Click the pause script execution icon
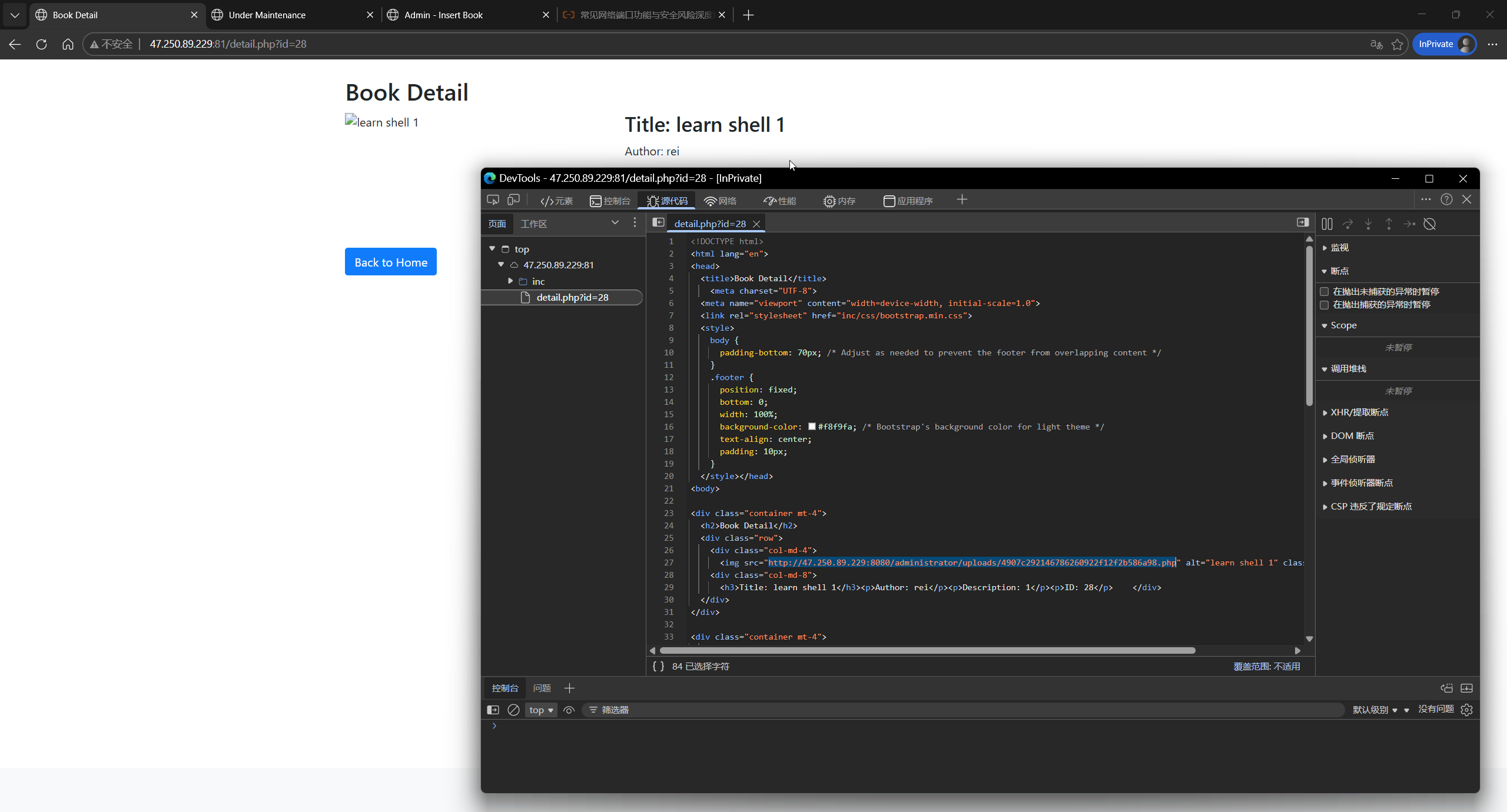Image resolution: width=1507 pixels, height=812 pixels. 1327,224
